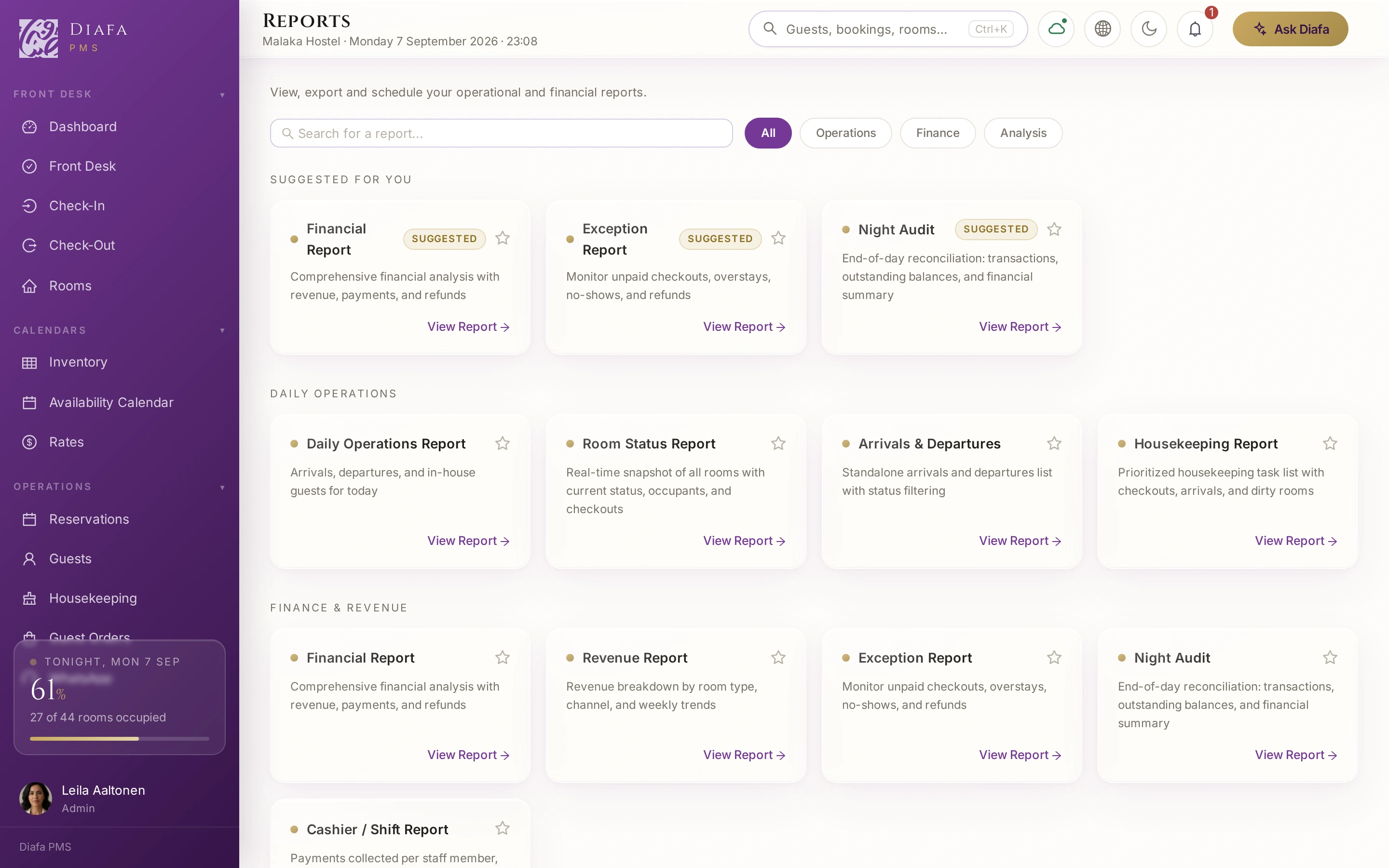
Task: Click the Ask Diafa button
Action: pyautogui.click(x=1290, y=29)
